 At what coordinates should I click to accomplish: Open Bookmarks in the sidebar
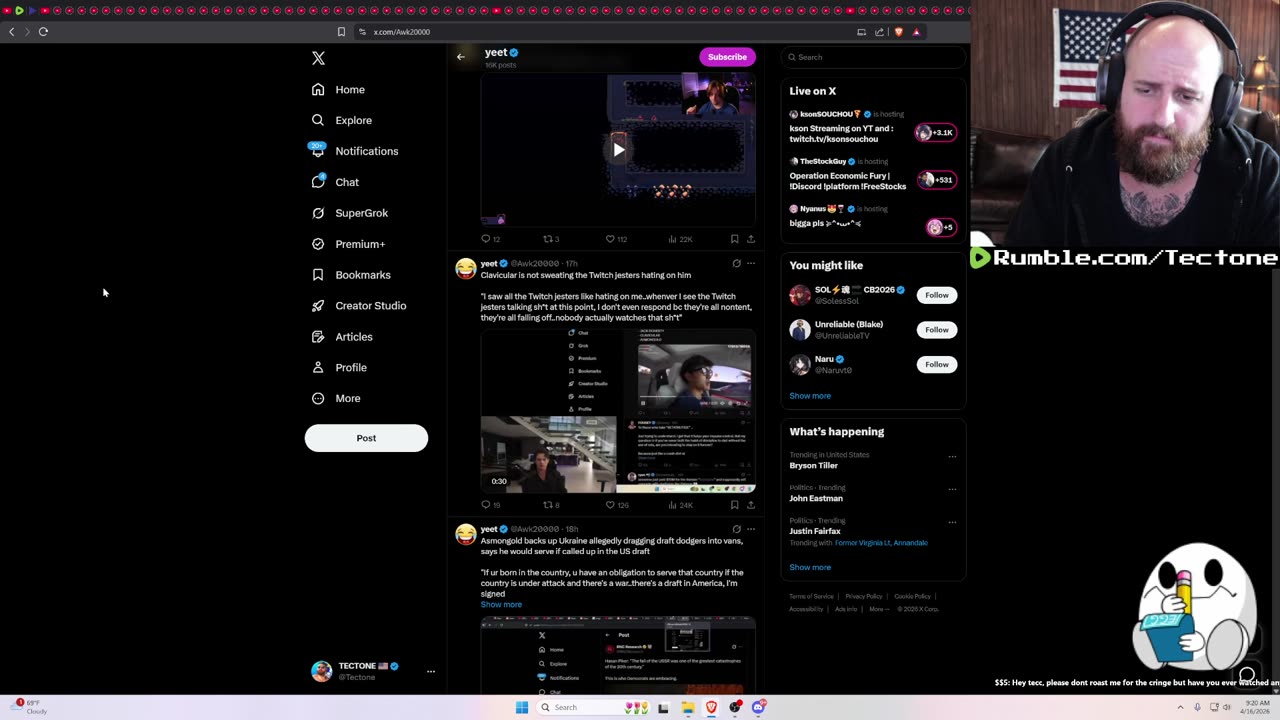point(351,275)
